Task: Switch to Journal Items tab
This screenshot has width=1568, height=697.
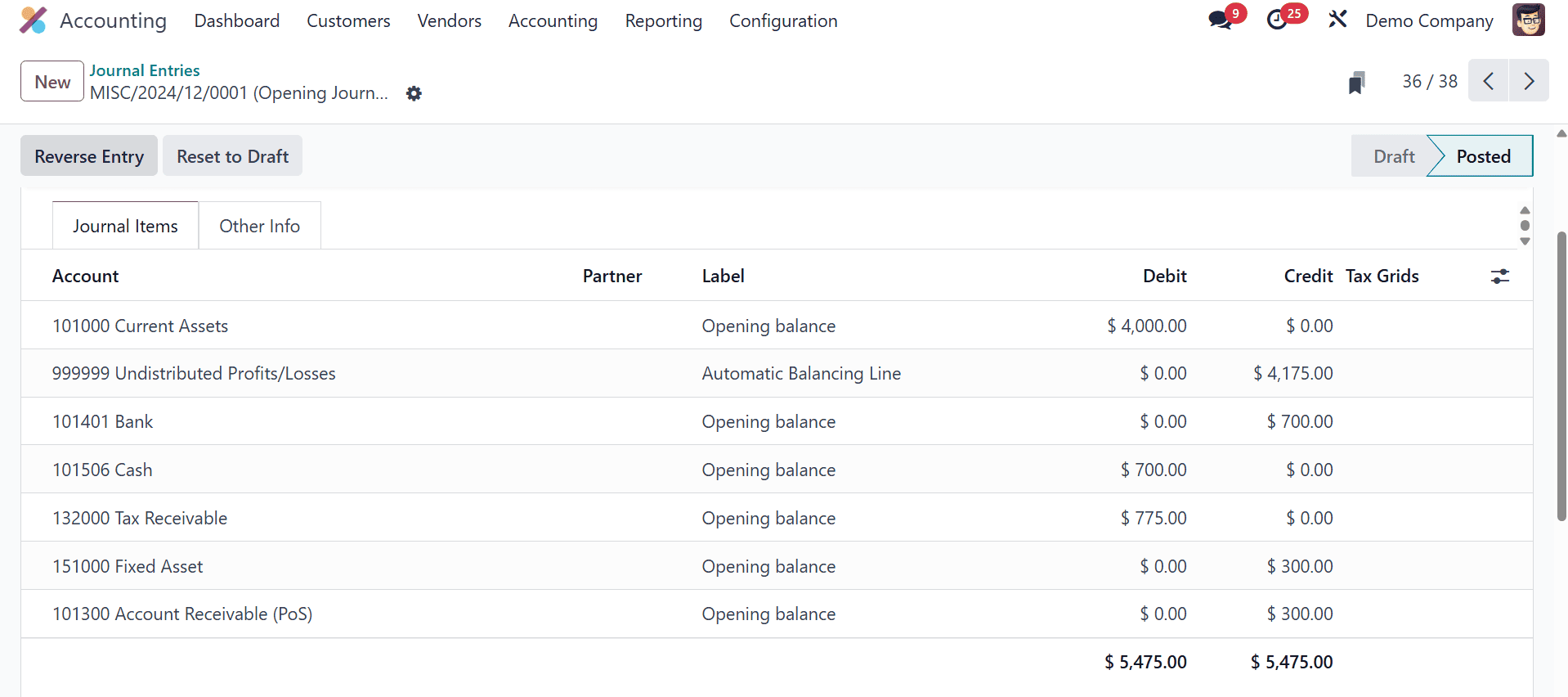Action: (x=125, y=226)
